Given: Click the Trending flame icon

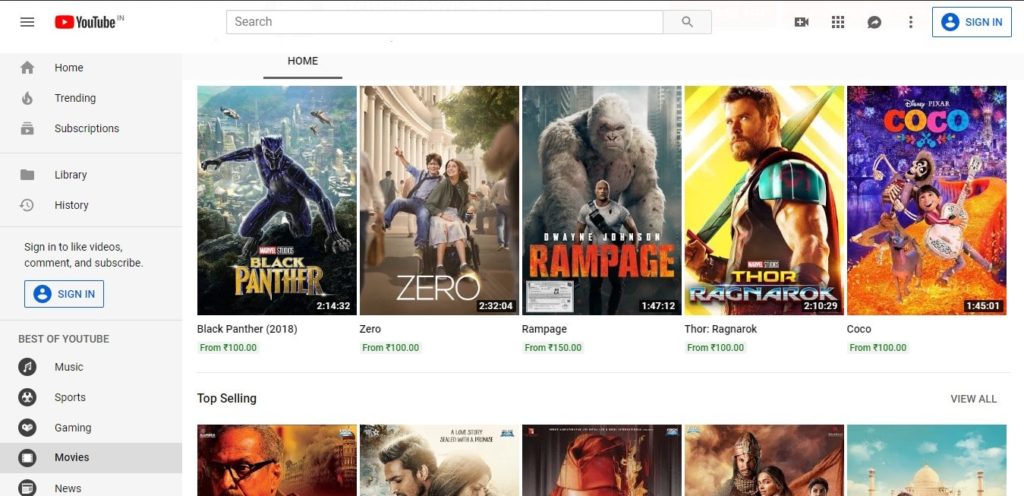Looking at the screenshot, I should click(27, 98).
